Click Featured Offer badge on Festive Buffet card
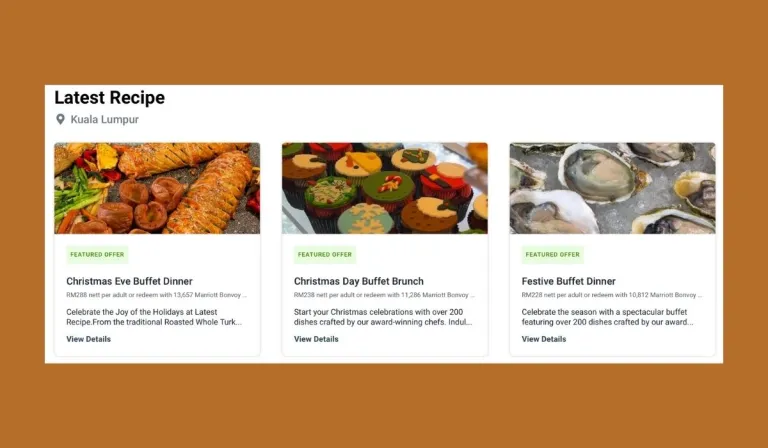 coord(552,255)
